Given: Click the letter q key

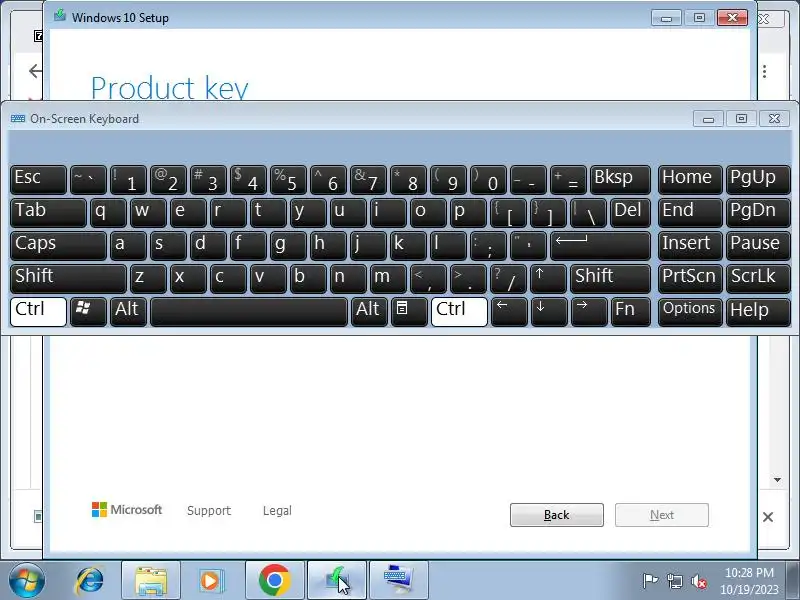Looking at the screenshot, I should pyautogui.click(x=108, y=213).
